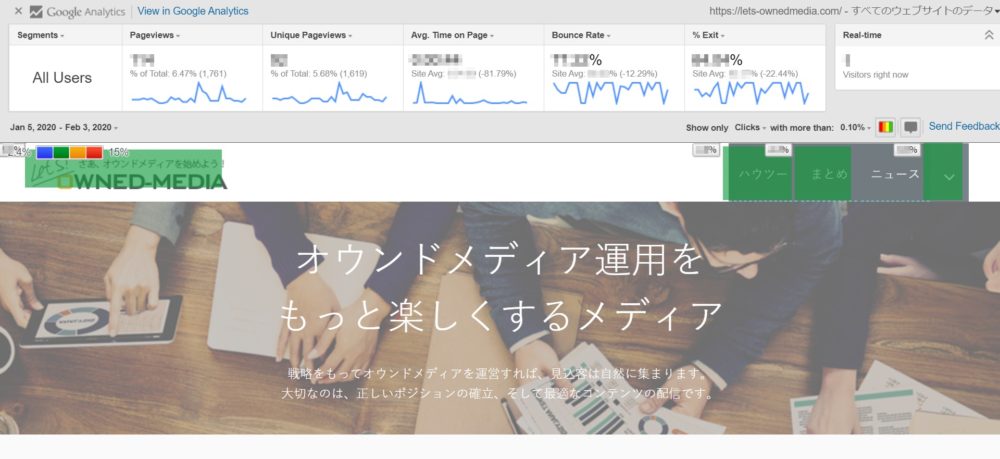Open the Segments dropdown

pos(42,35)
